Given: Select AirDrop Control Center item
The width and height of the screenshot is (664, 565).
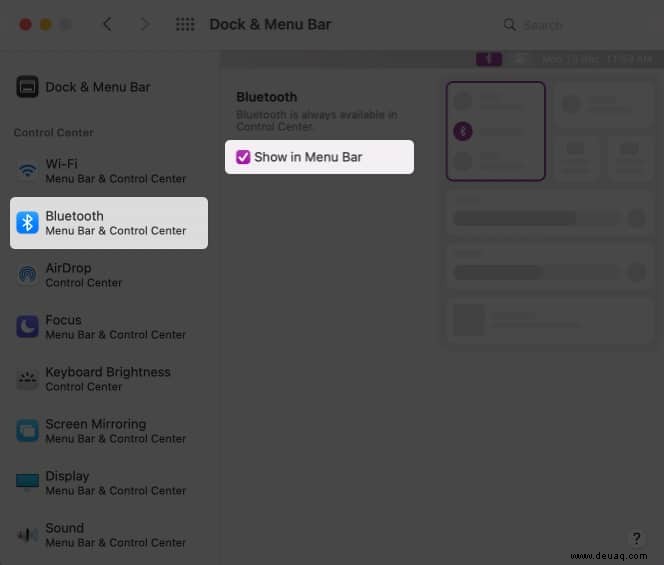Looking at the screenshot, I should [x=109, y=275].
